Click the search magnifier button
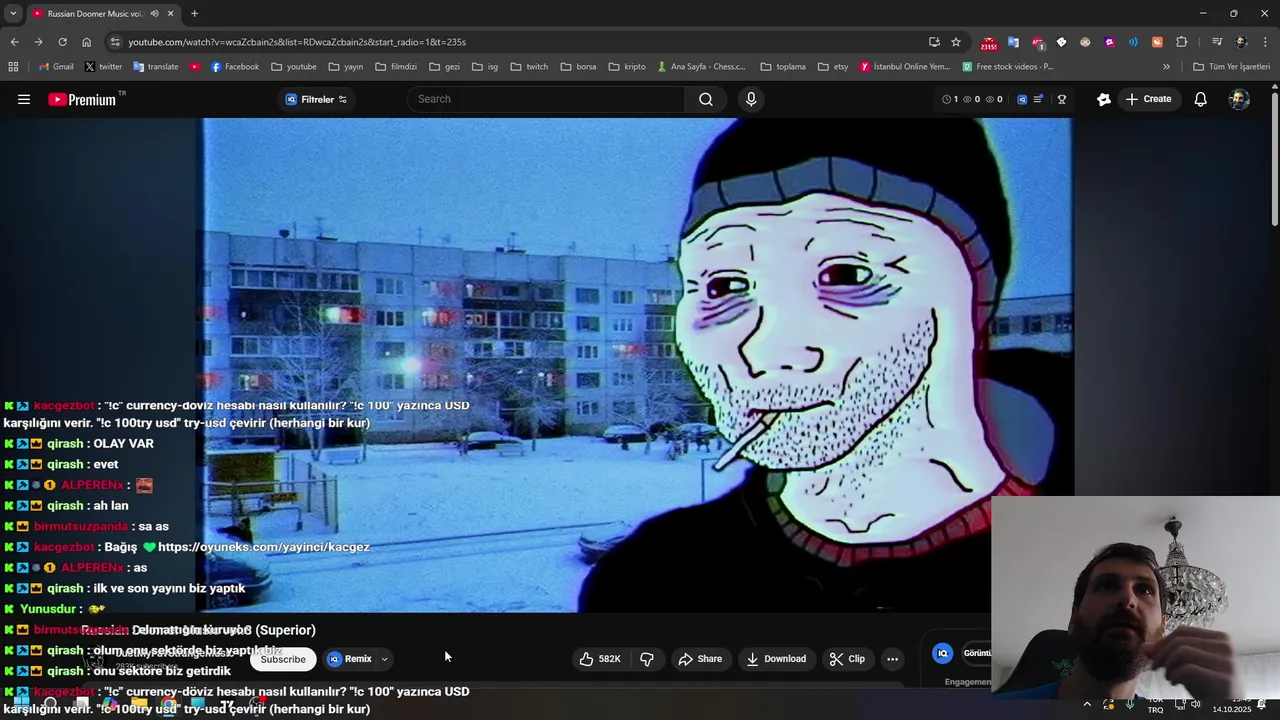 706,99
